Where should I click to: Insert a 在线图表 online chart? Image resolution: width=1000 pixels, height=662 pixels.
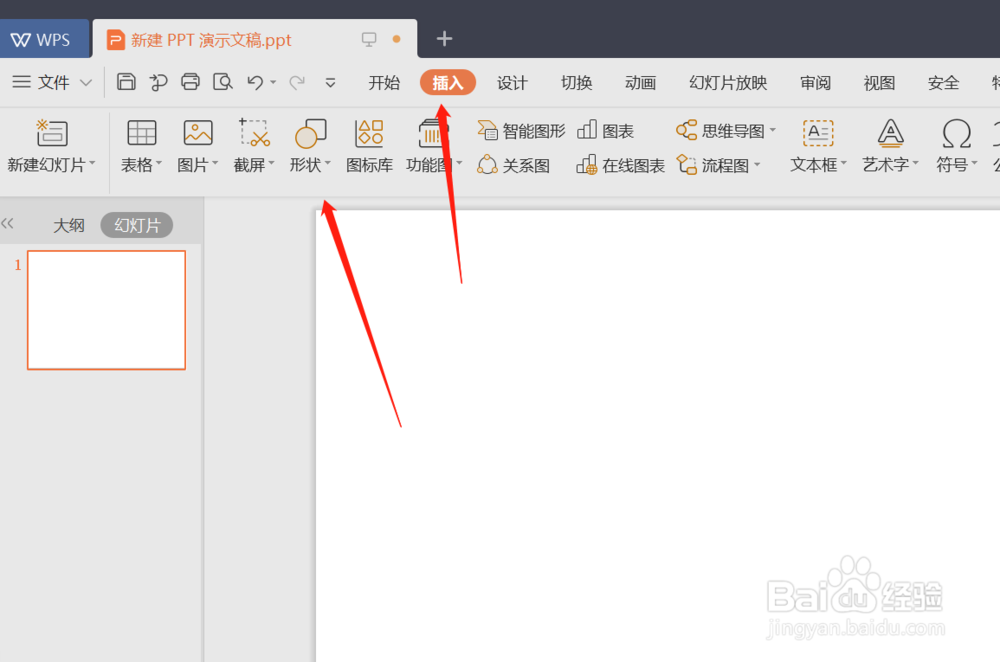coord(620,165)
